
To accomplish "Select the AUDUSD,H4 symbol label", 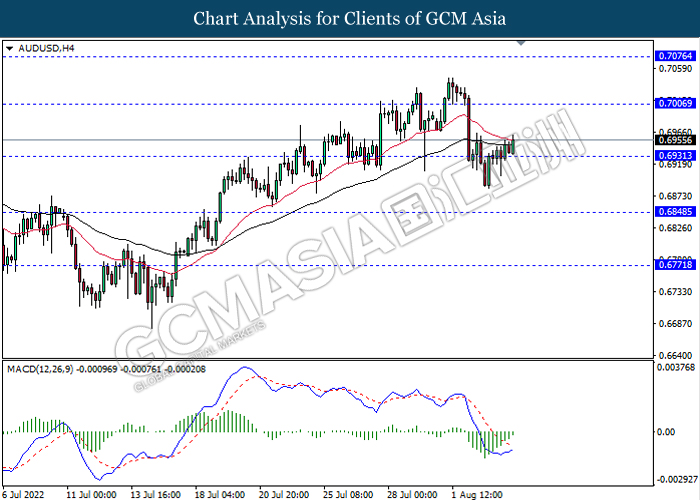I will [x=46, y=48].
